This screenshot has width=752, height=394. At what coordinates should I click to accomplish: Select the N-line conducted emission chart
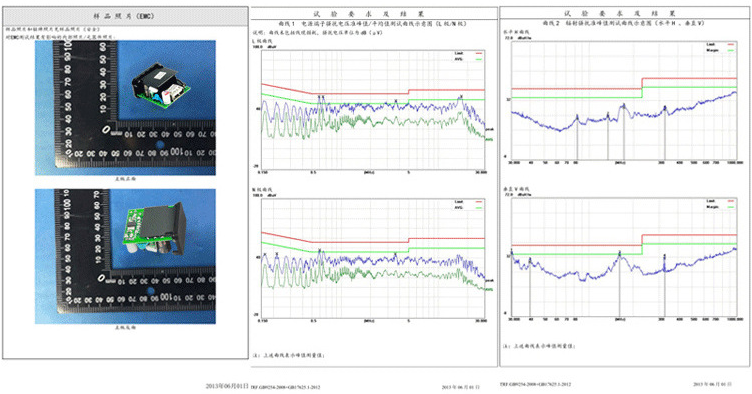click(373, 258)
